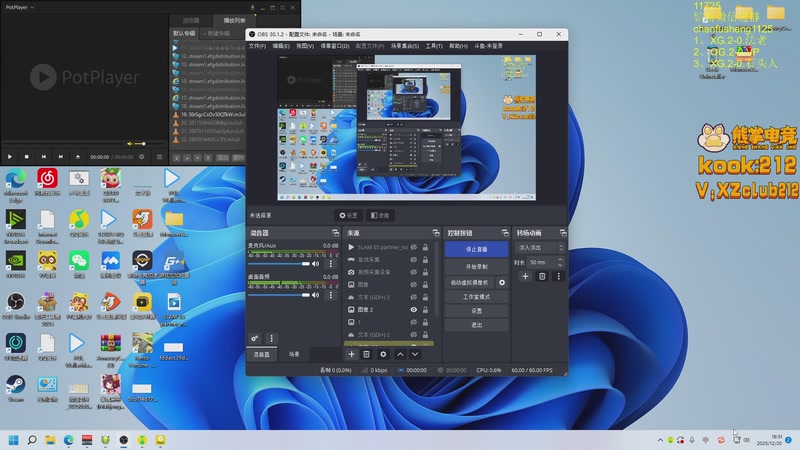Image resolution: width=800 pixels, height=450 pixels.
Task: Open the 淡入淡出 transition dropdown
Action: tap(540, 247)
